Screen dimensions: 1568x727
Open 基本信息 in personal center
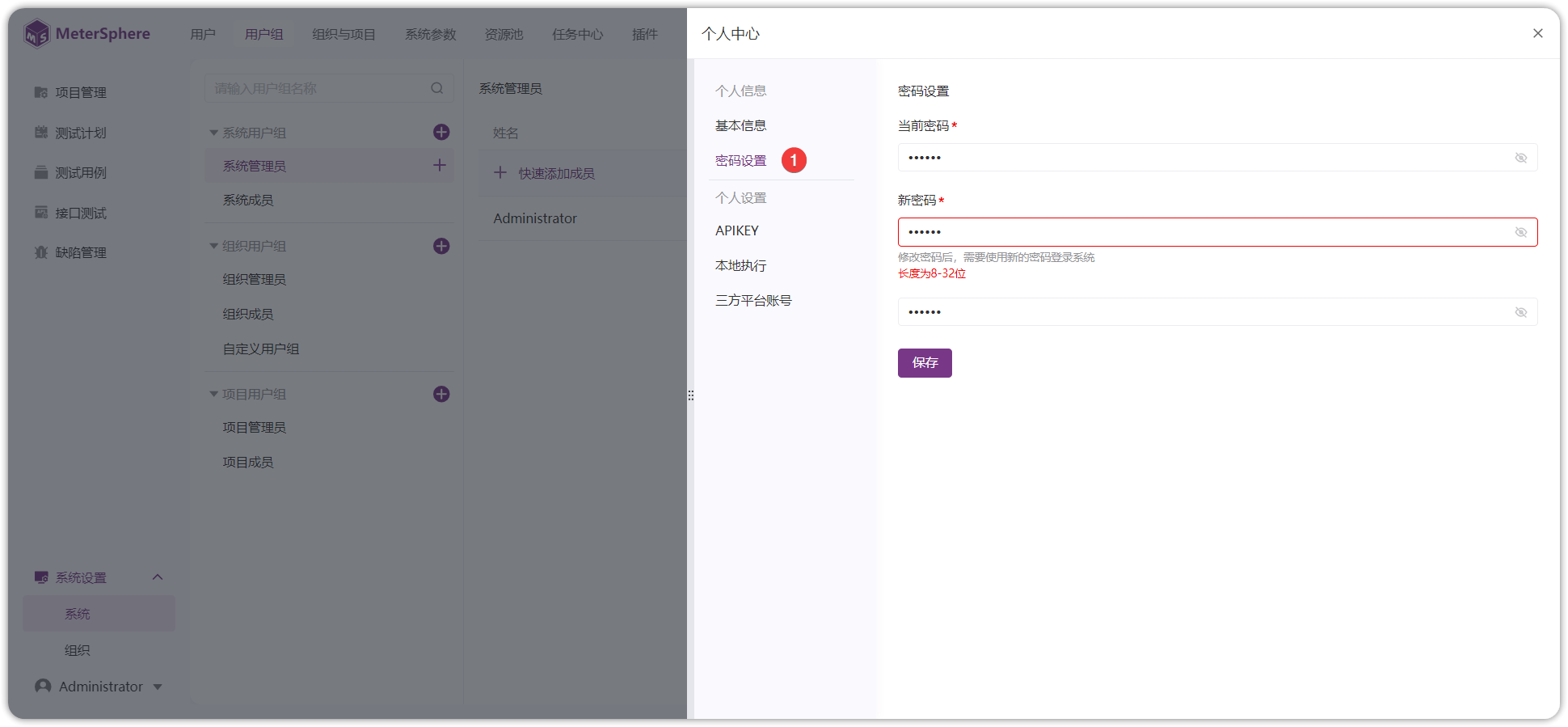click(x=741, y=125)
